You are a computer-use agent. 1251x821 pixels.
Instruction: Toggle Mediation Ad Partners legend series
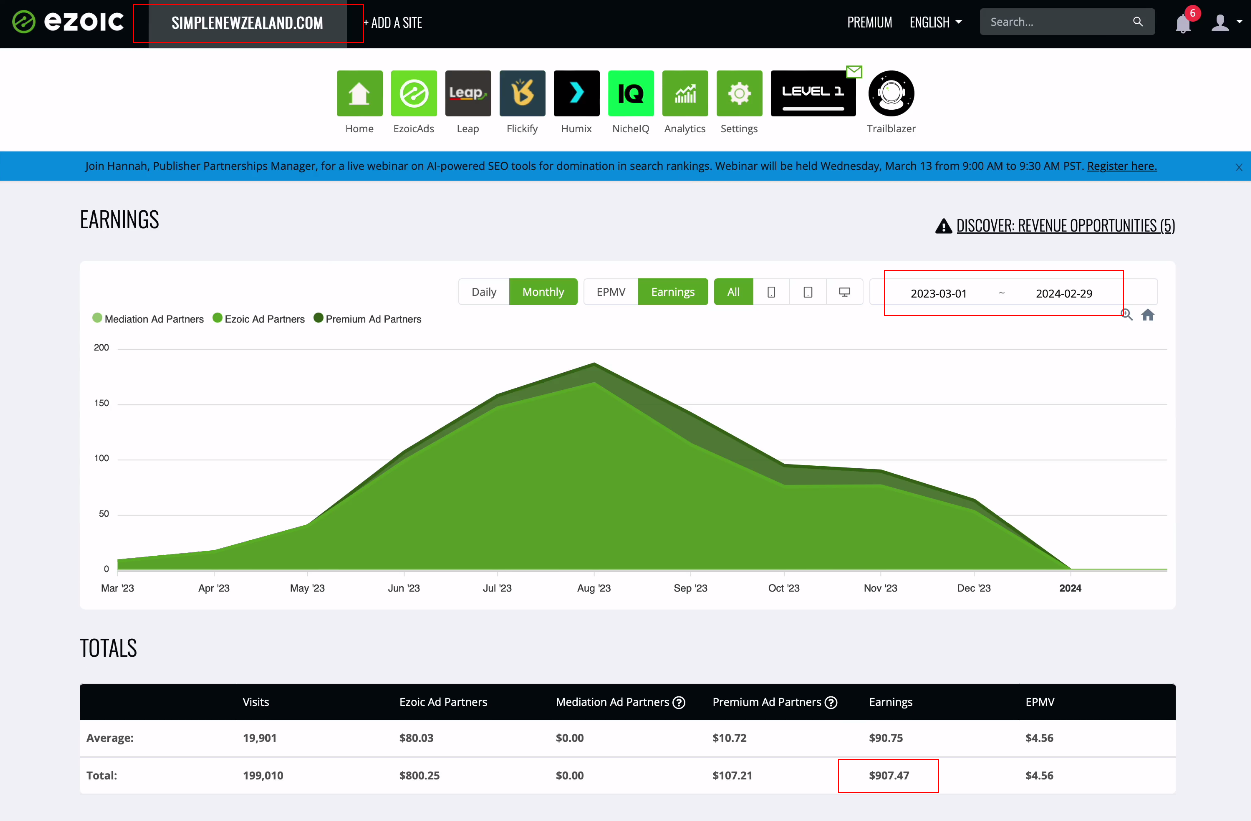pyautogui.click(x=148, y=319)
